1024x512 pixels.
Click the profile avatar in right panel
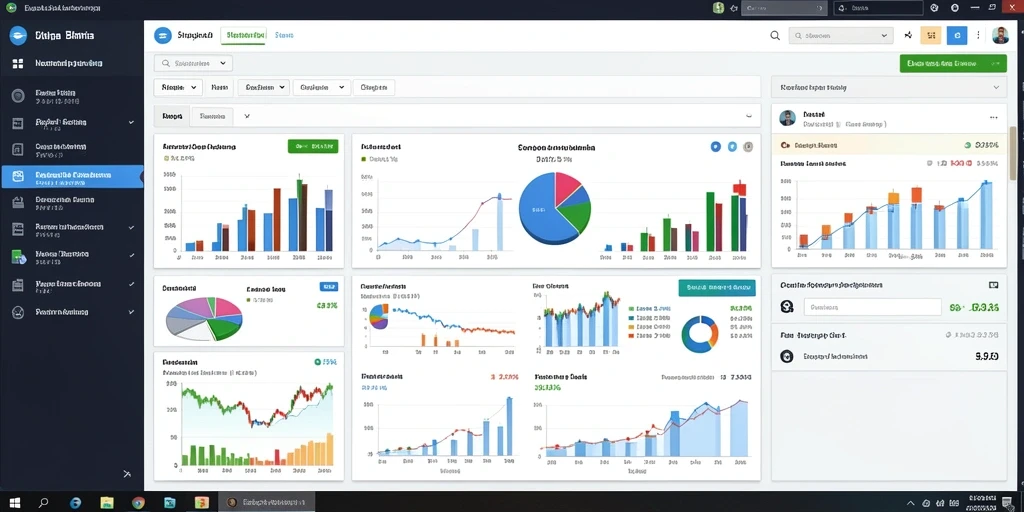(x=788, y=118)
